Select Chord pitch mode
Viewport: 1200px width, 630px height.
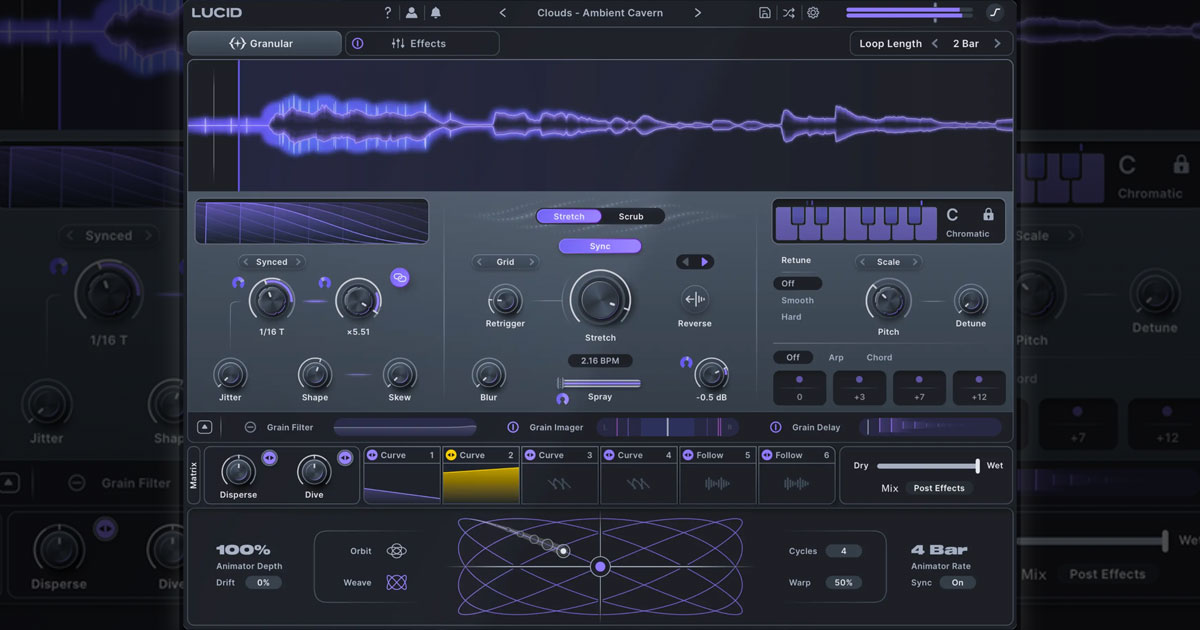coord(879,357)
